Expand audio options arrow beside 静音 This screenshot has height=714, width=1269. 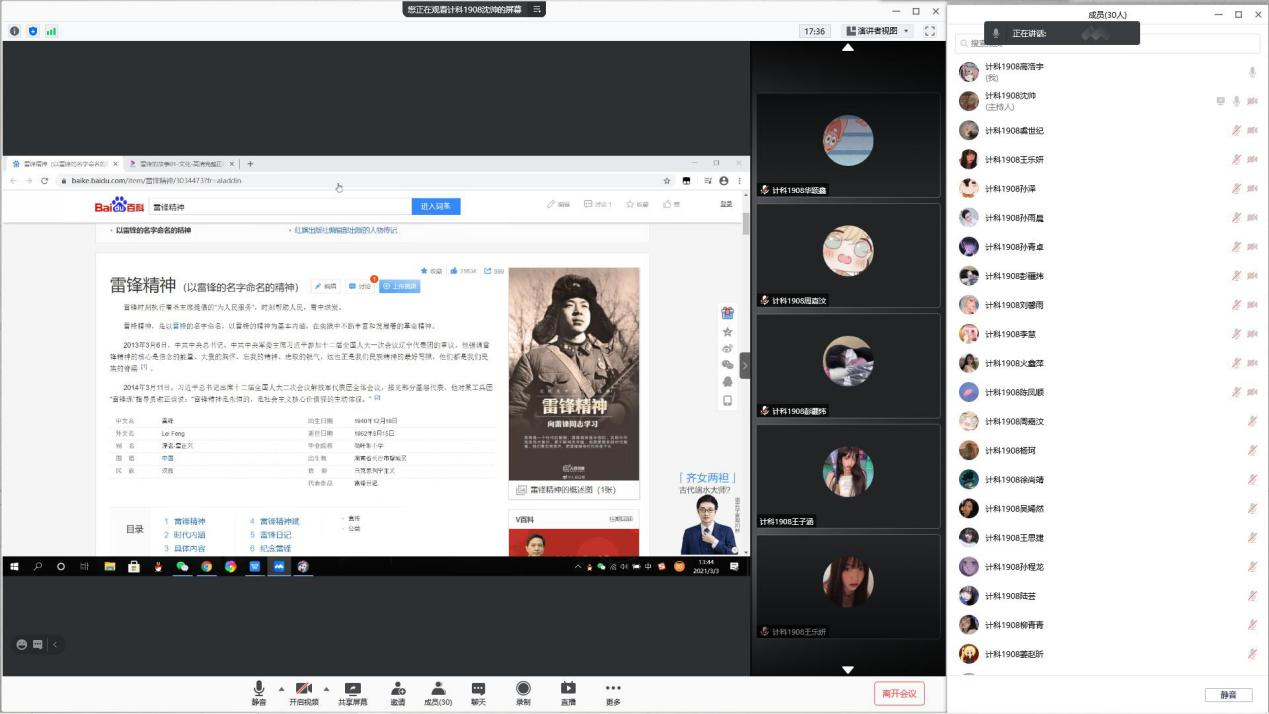click(281, 688)
